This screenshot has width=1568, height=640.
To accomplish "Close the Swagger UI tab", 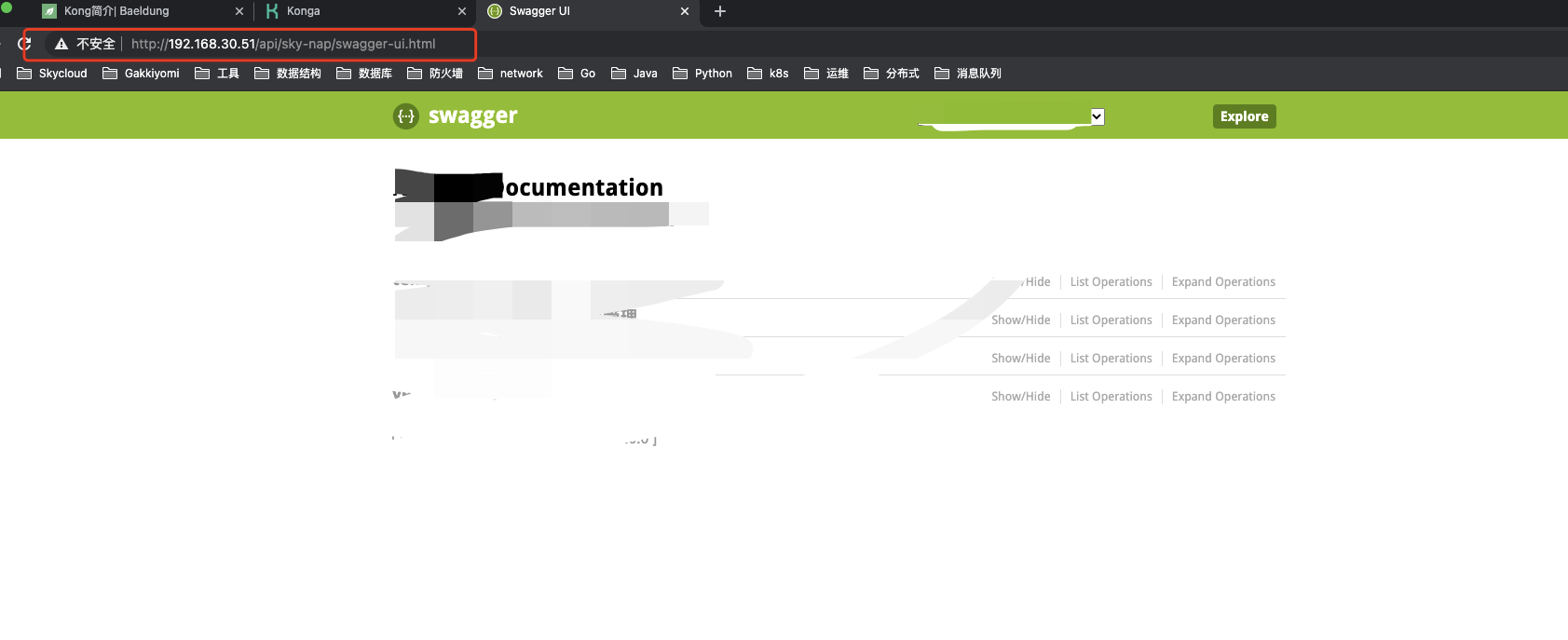I will click(x=685, y=11).
